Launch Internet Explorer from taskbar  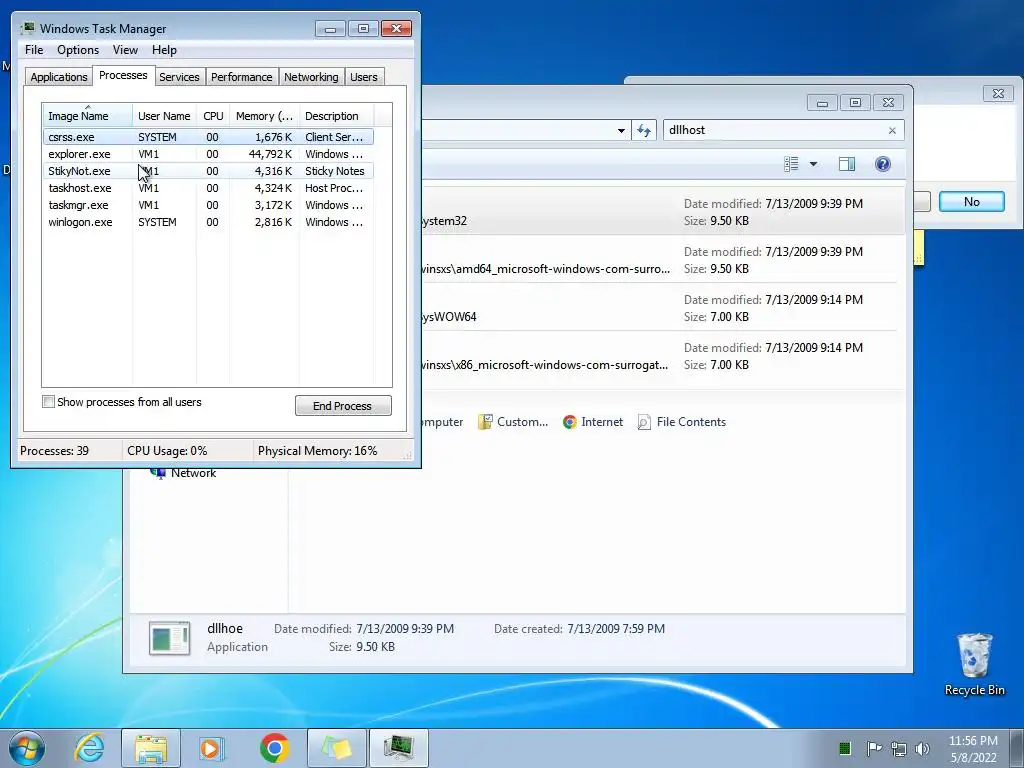(x=89, y=748)
